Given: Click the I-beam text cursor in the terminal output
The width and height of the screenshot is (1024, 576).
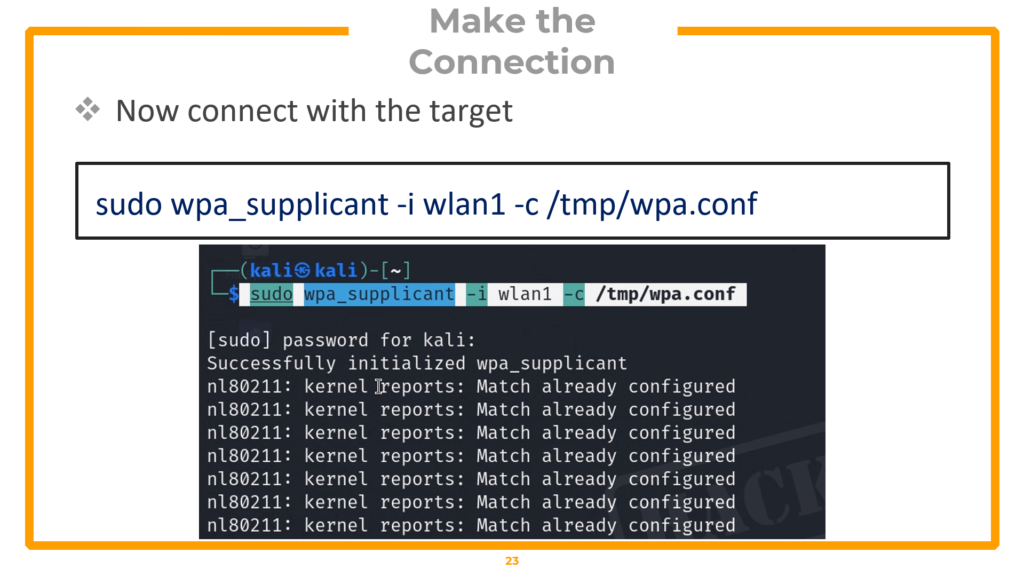Looking at the screenshot, I should click(380, 386).
